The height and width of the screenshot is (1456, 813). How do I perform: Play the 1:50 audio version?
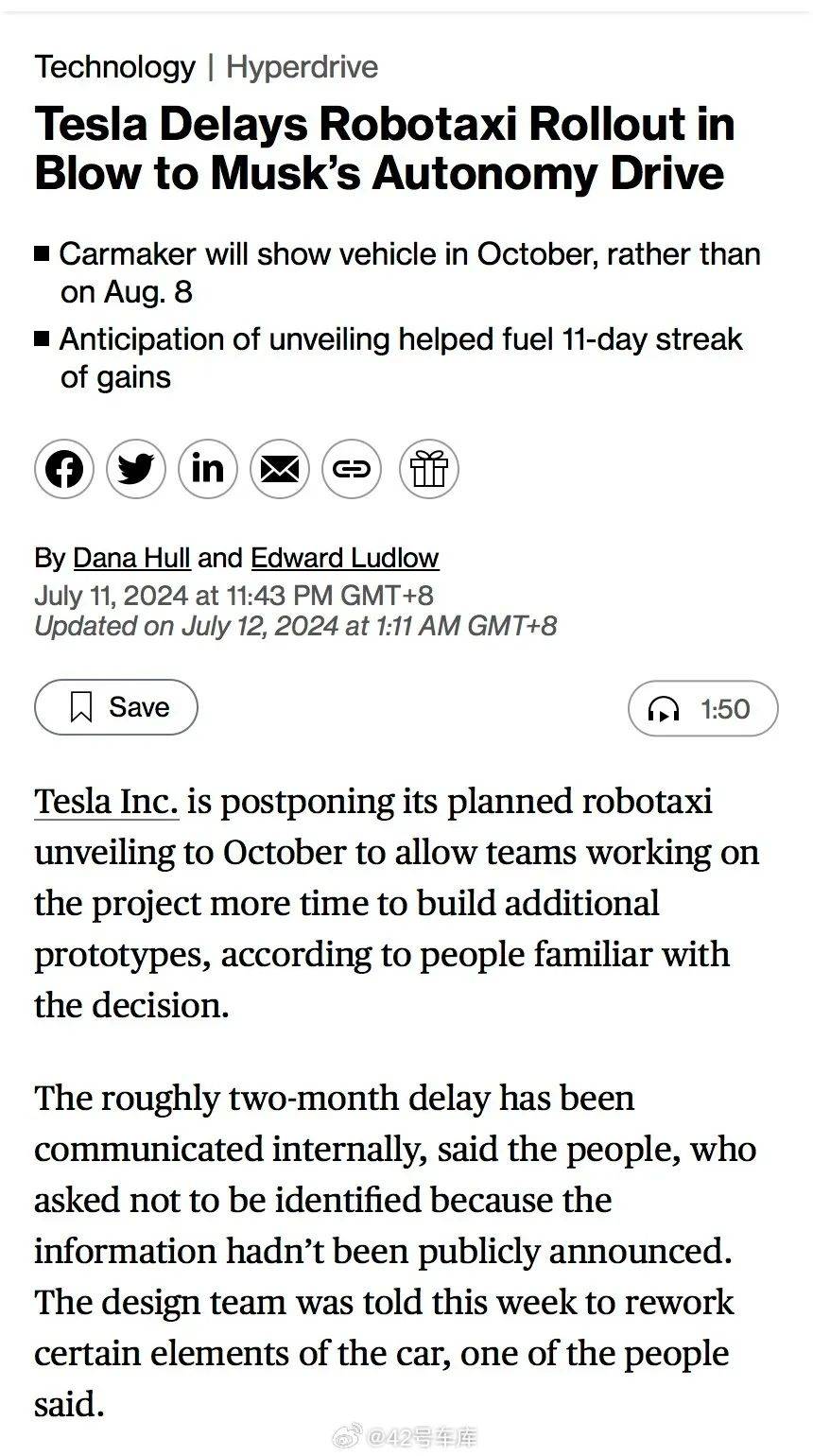tap(701, 709)
